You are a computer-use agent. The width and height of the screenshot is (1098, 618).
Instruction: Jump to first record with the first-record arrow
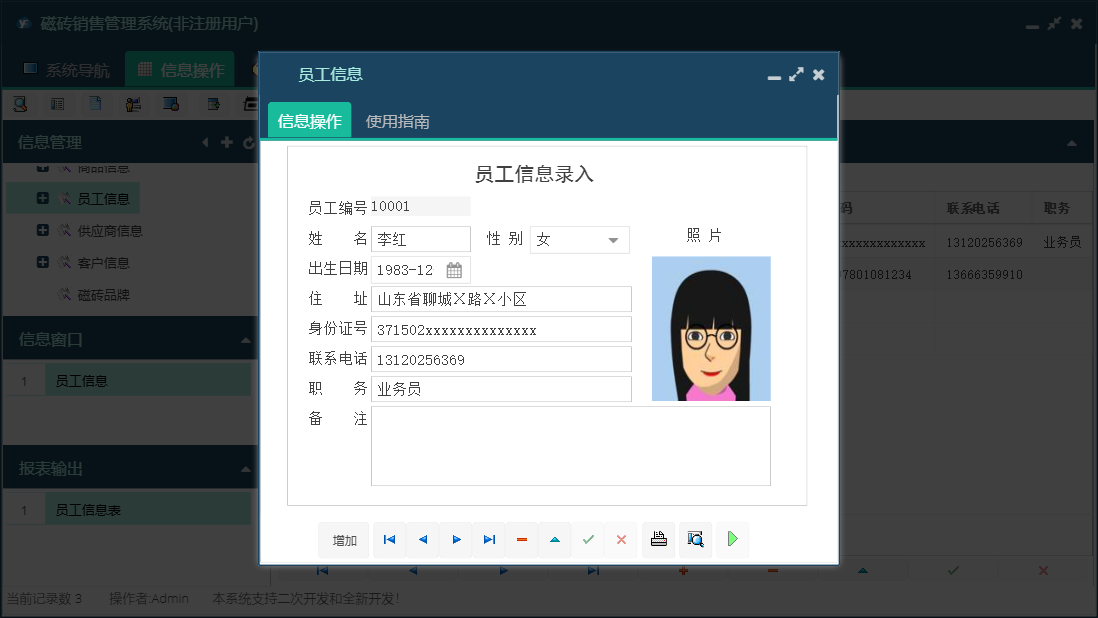tap(389, 539)
